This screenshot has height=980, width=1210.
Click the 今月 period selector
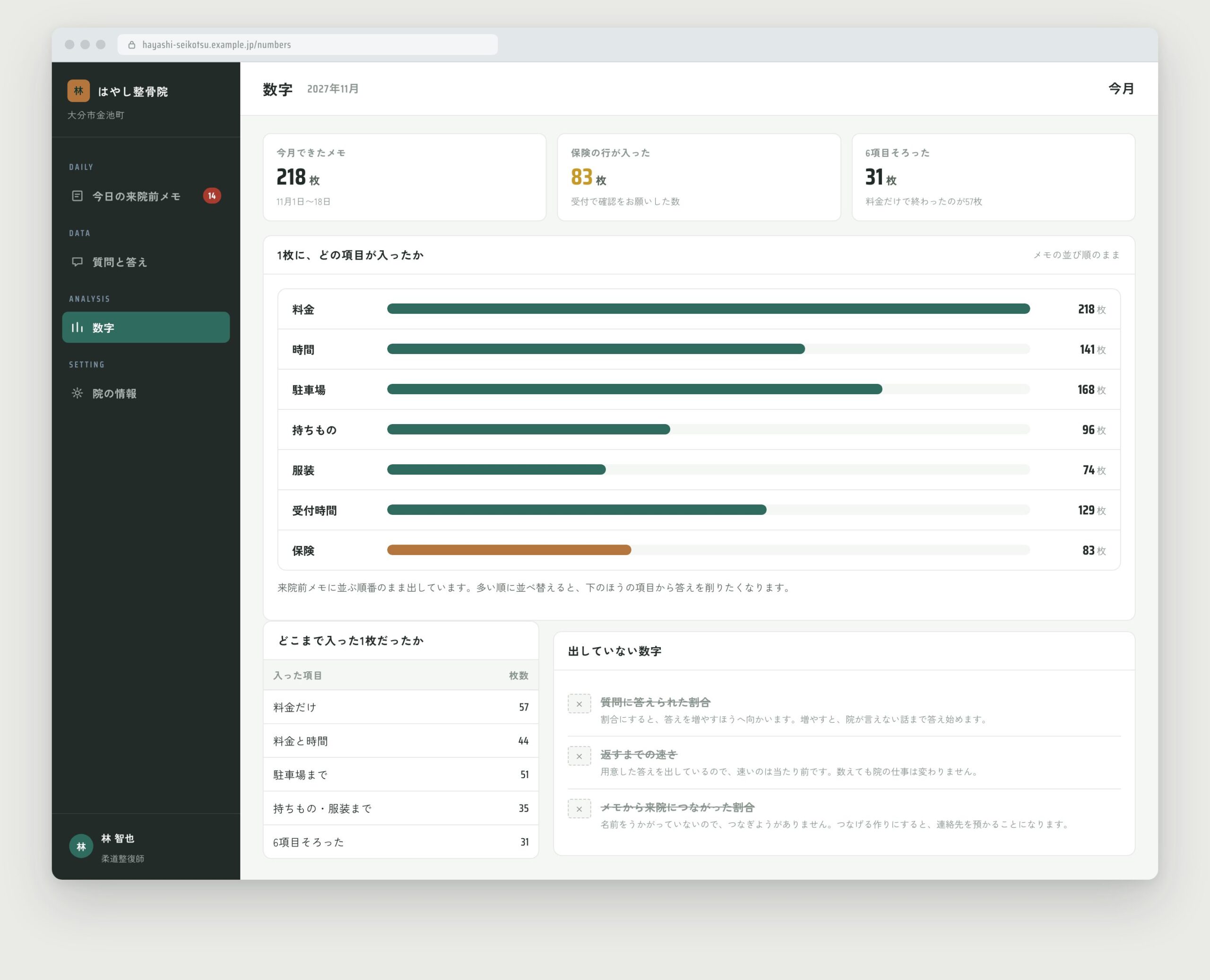point(1121,88)
